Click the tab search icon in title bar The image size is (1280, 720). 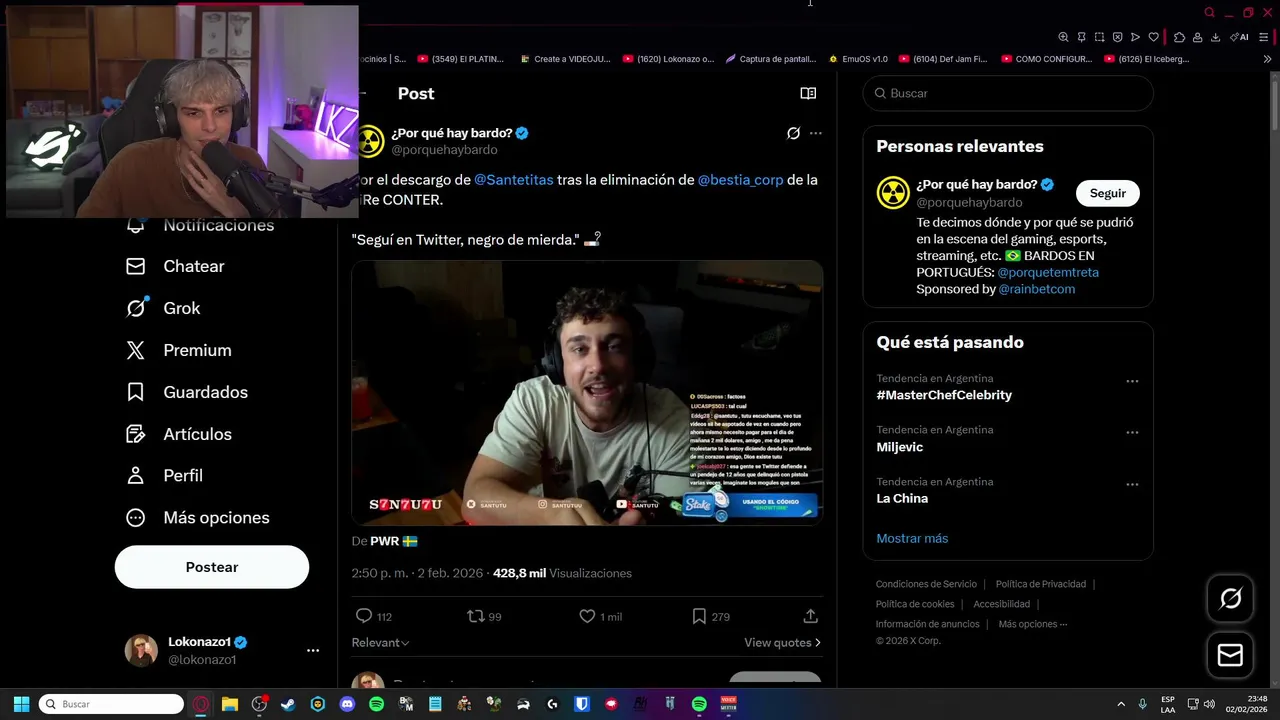tap(1209, 12)
